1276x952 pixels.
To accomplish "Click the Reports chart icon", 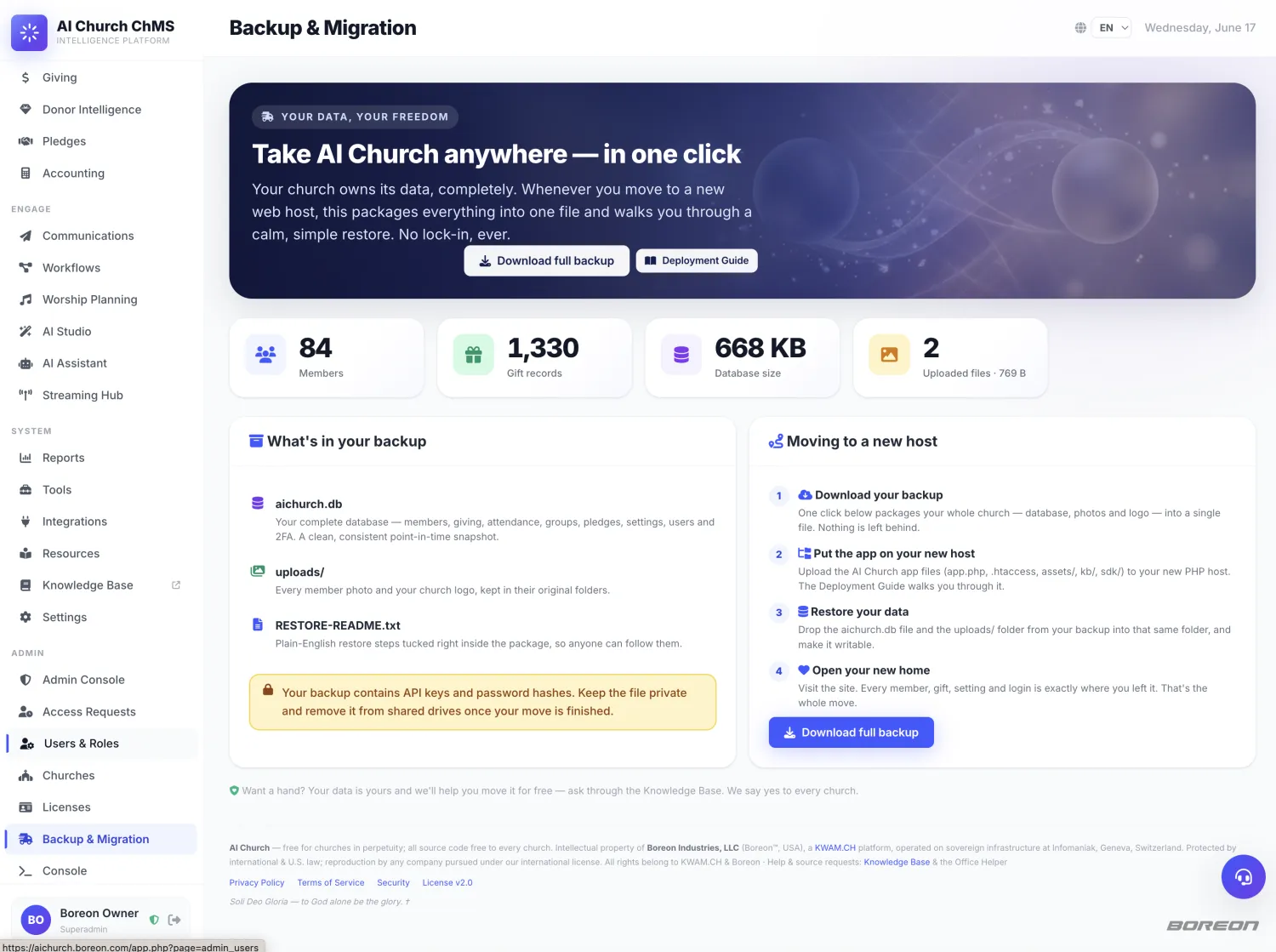I will click(x=26, y=458).
